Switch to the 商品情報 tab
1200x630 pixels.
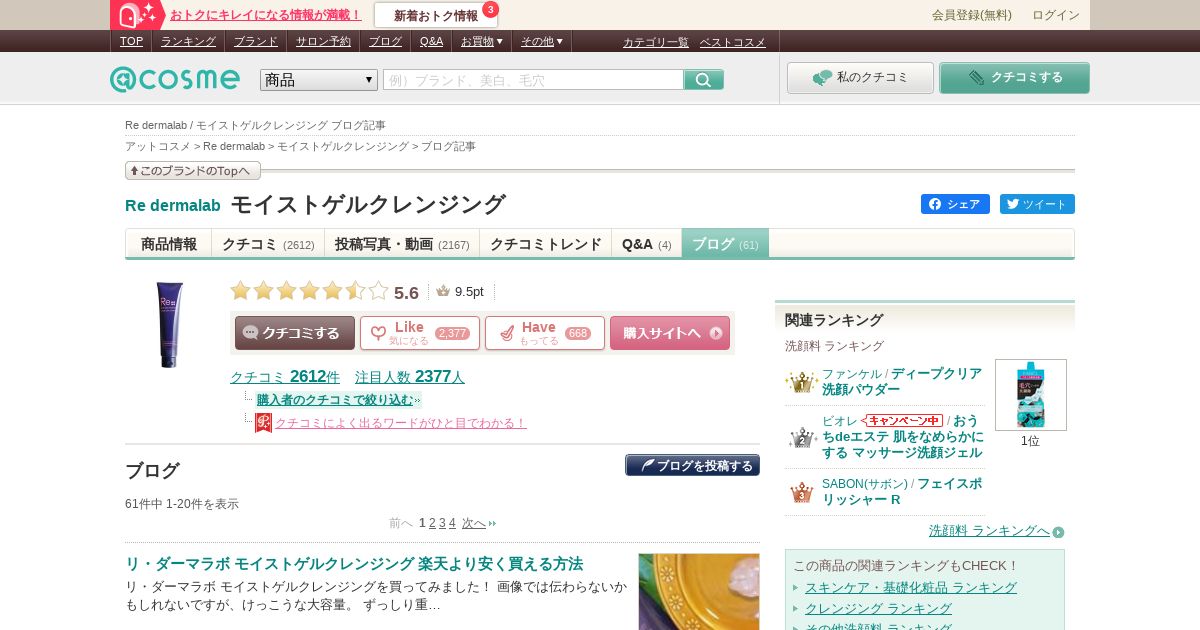click(169, 244)
